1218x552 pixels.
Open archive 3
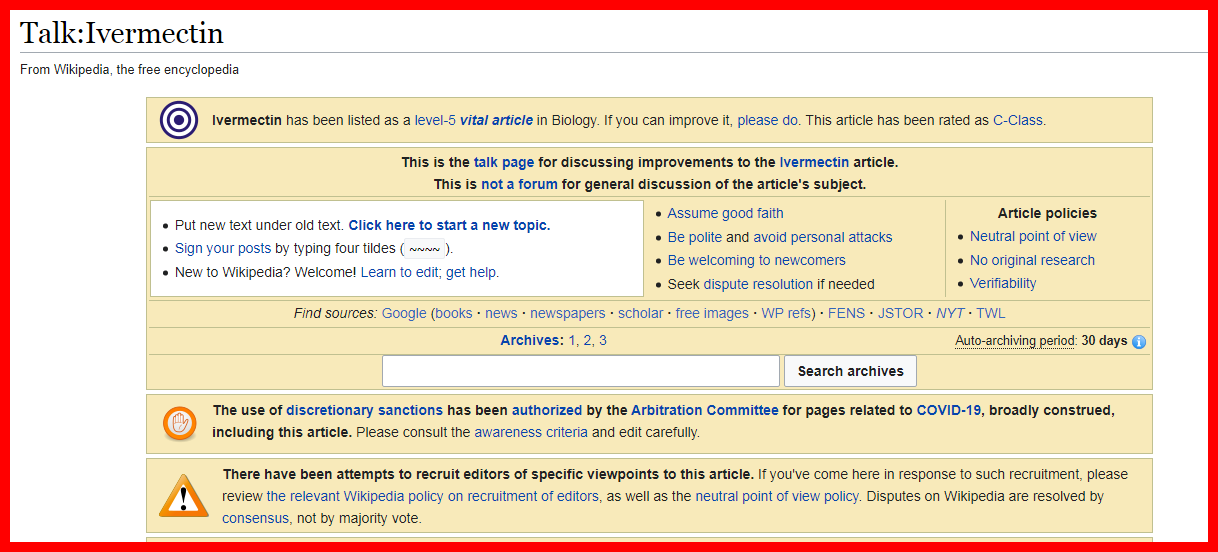point(603,340)
